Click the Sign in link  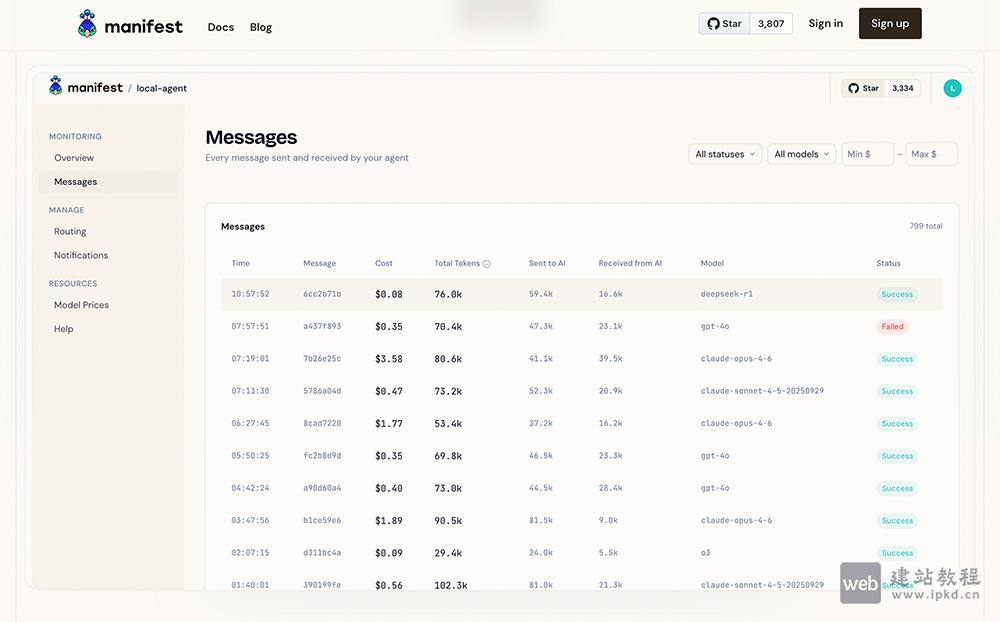(825, 24)
